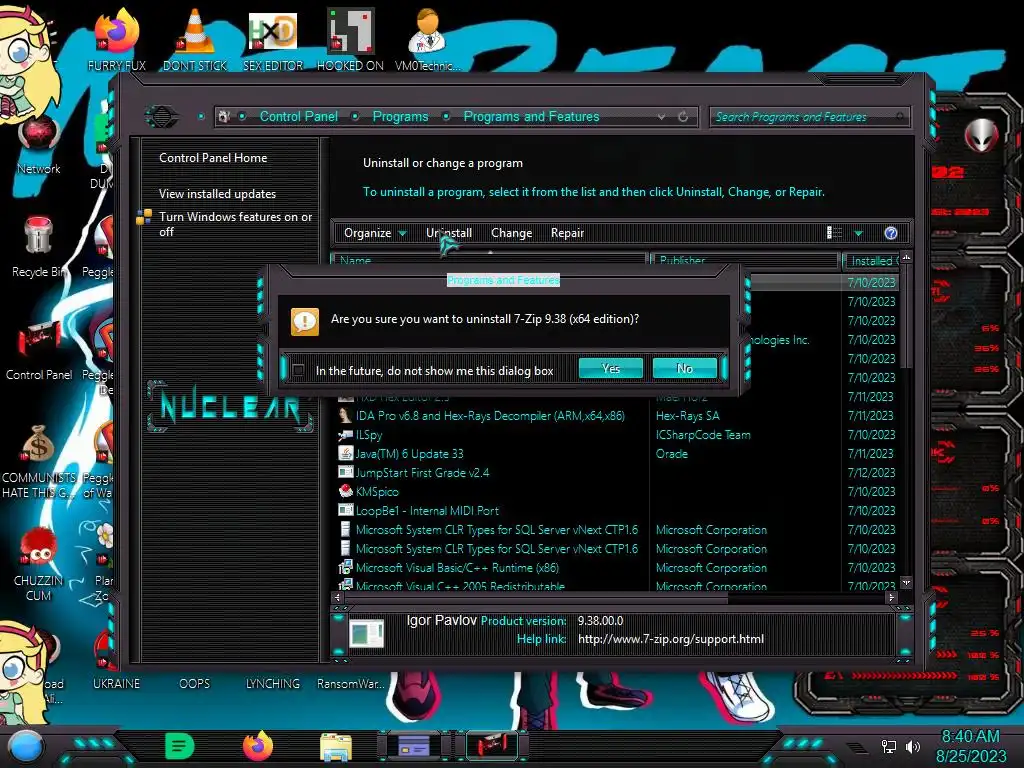Sort the list by Name column header
Viewport: 1024px width, 768px height.
[488, 260]
